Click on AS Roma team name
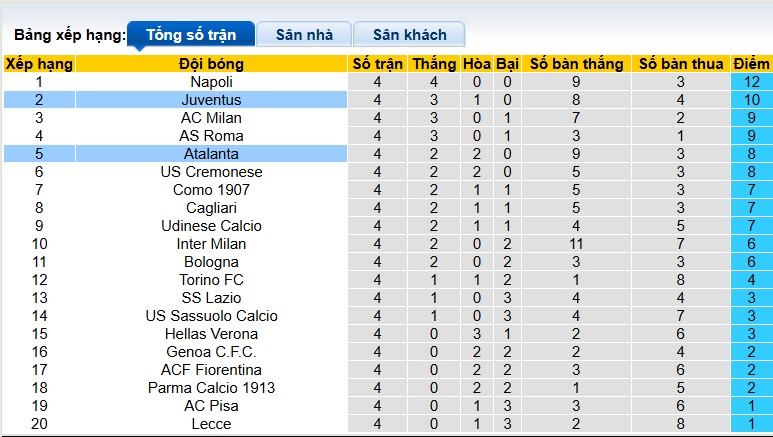773x437 pixels. click(x=211, y=136)
